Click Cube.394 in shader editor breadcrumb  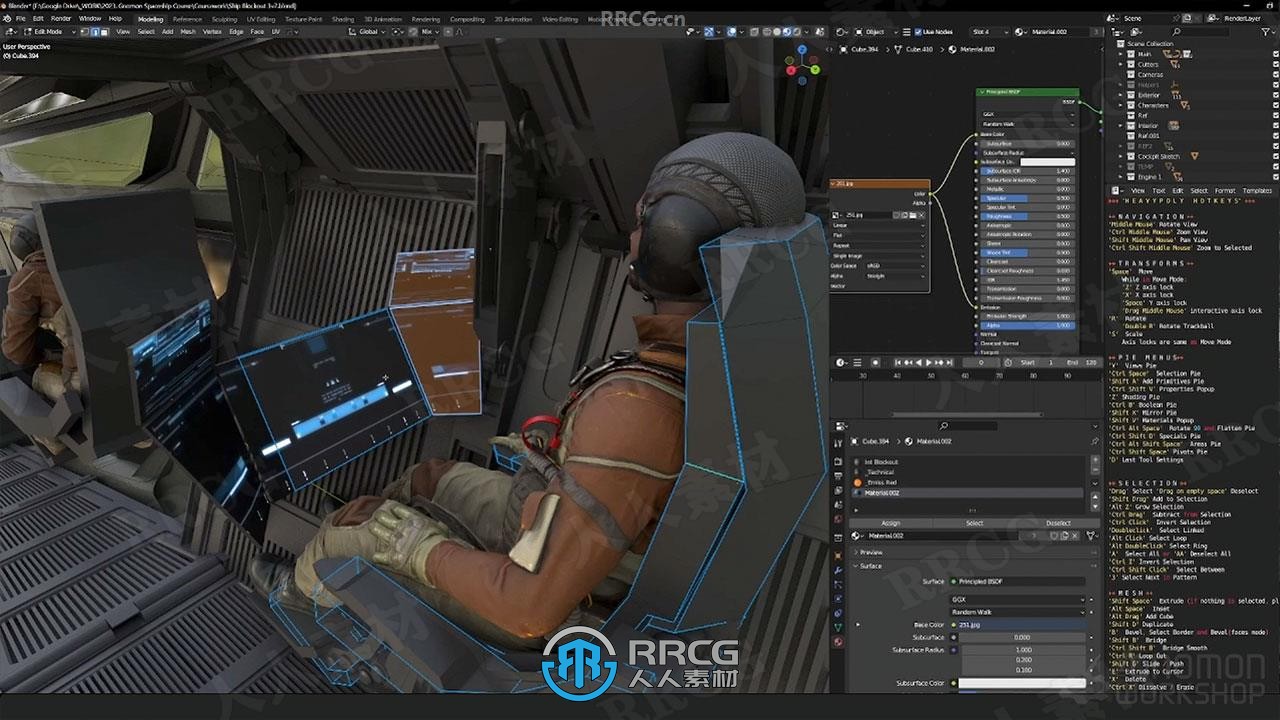tap(865, 49)
